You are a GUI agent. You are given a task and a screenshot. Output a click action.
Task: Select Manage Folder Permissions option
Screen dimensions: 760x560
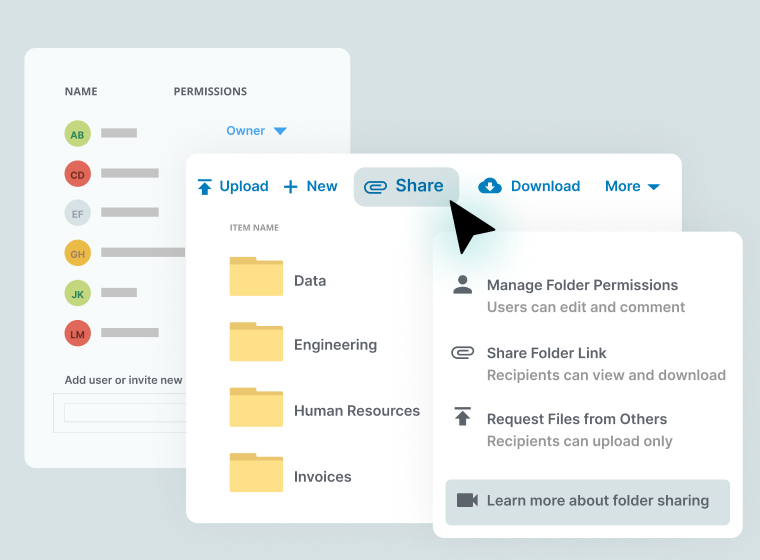tap(582, 286)
